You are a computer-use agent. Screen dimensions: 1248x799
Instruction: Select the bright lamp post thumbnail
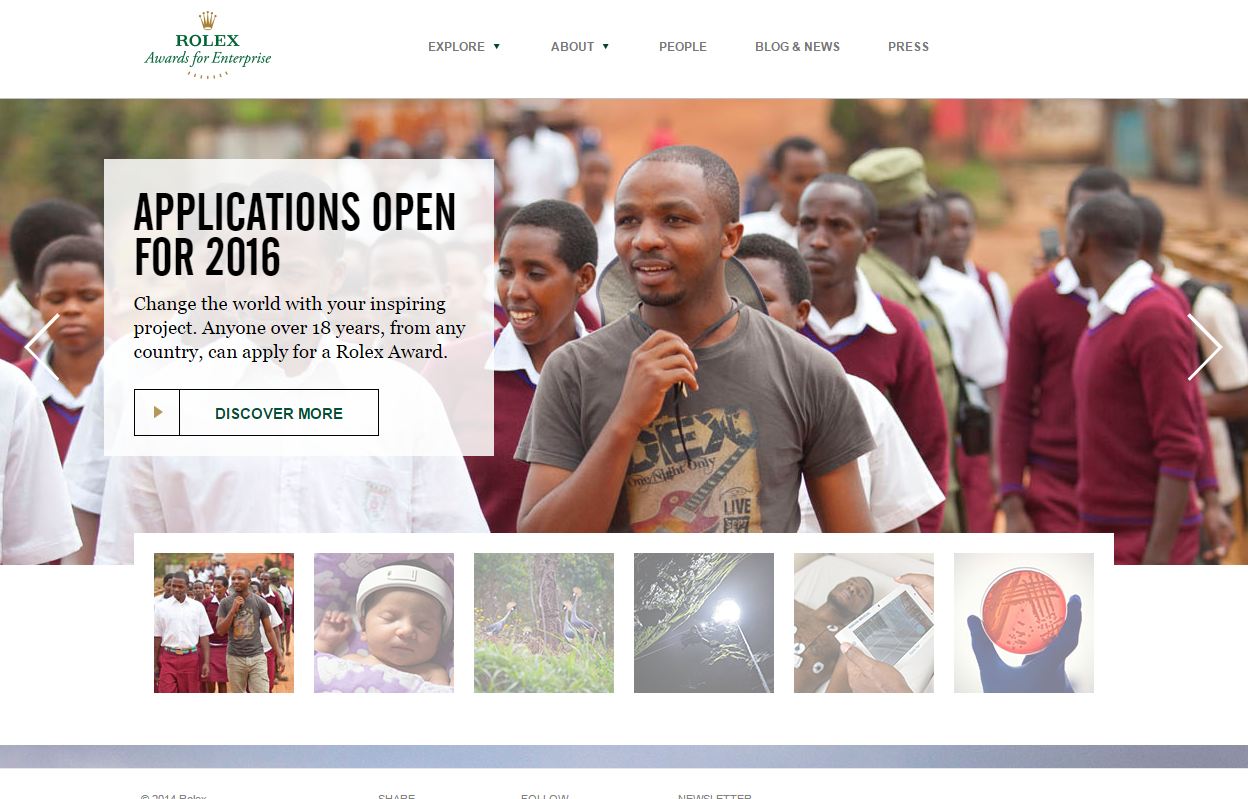[704, 623]
